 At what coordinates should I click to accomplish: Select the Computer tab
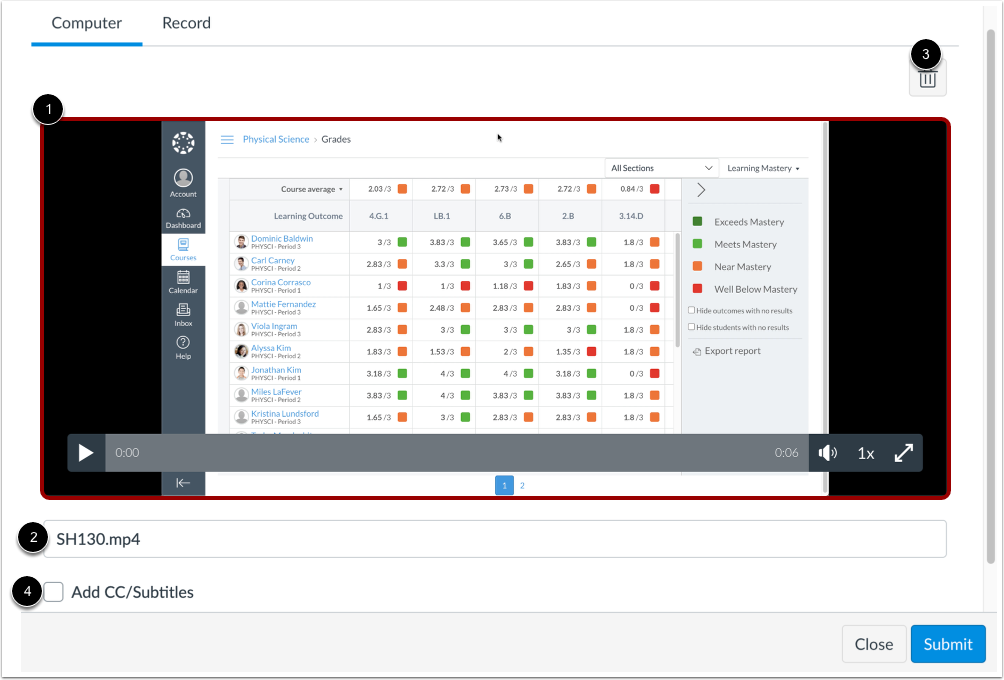(86, 23)
